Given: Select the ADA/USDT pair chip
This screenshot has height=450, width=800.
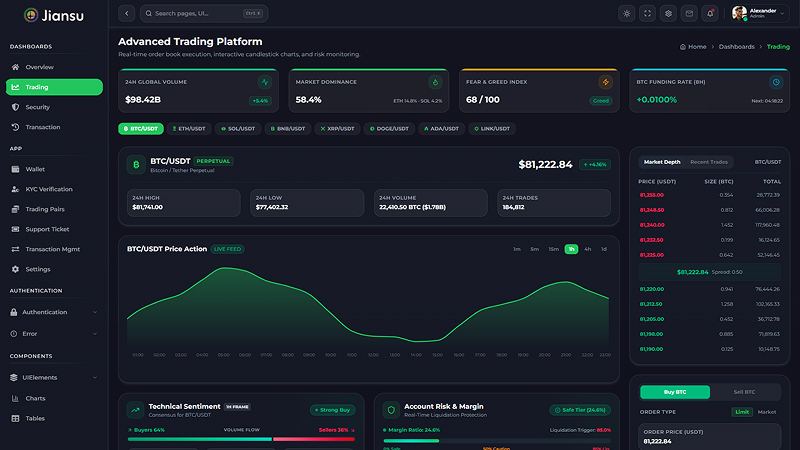Looking at the screenshot, I should coord(441,129).
